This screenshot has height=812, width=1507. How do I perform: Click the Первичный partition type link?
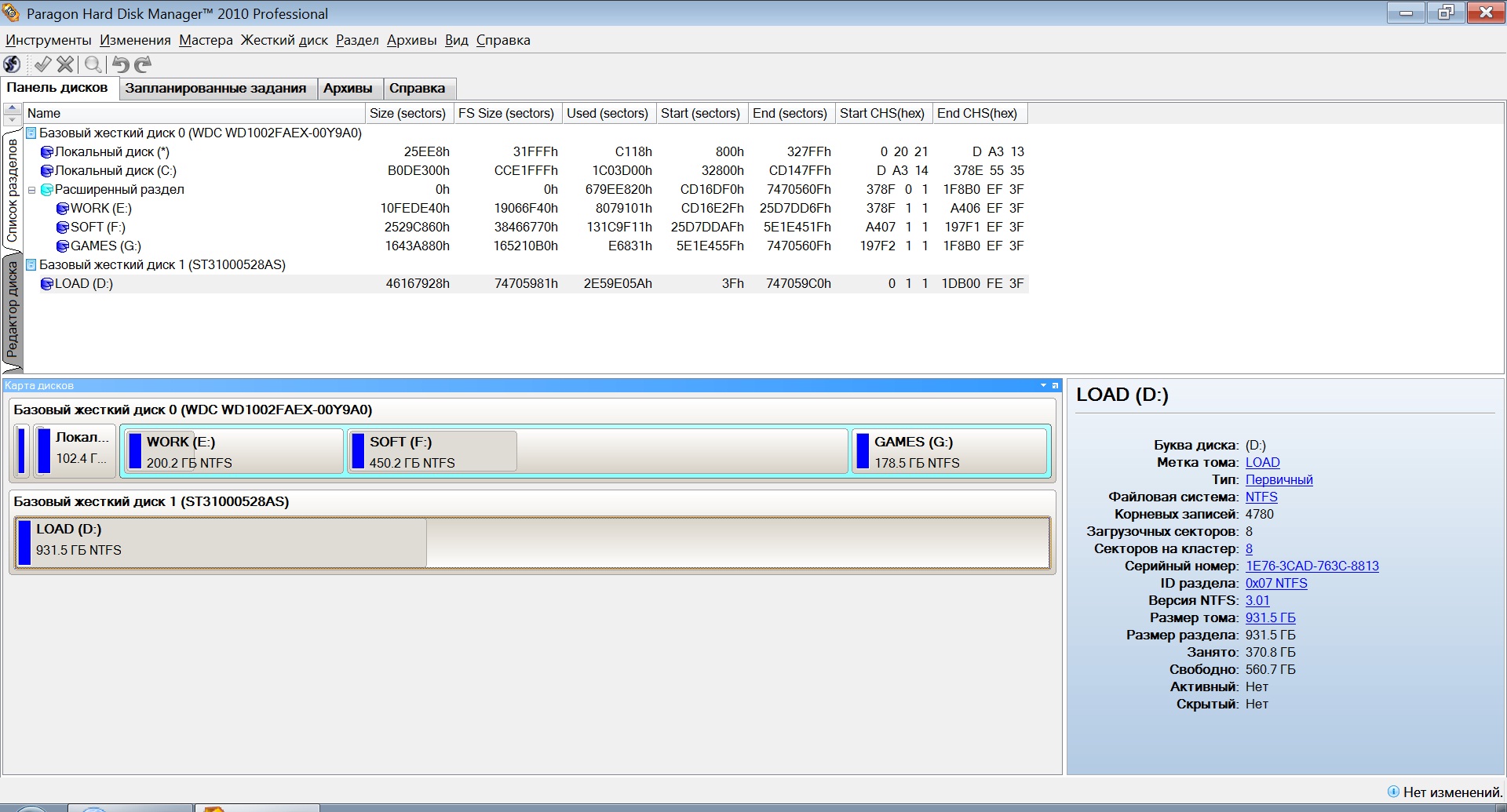click(1279, 480)
